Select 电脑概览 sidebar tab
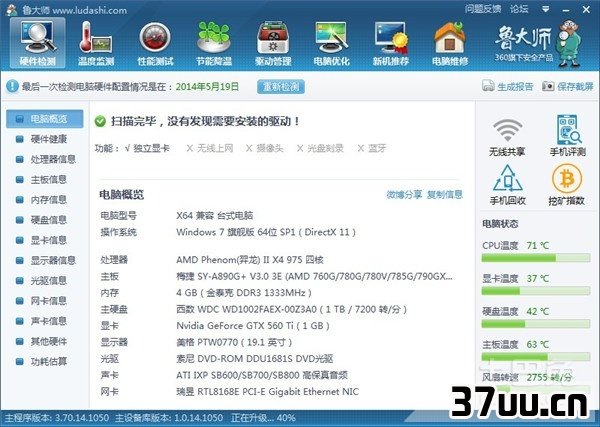Viewport: 600px width, 427px height. click(45, 119)
